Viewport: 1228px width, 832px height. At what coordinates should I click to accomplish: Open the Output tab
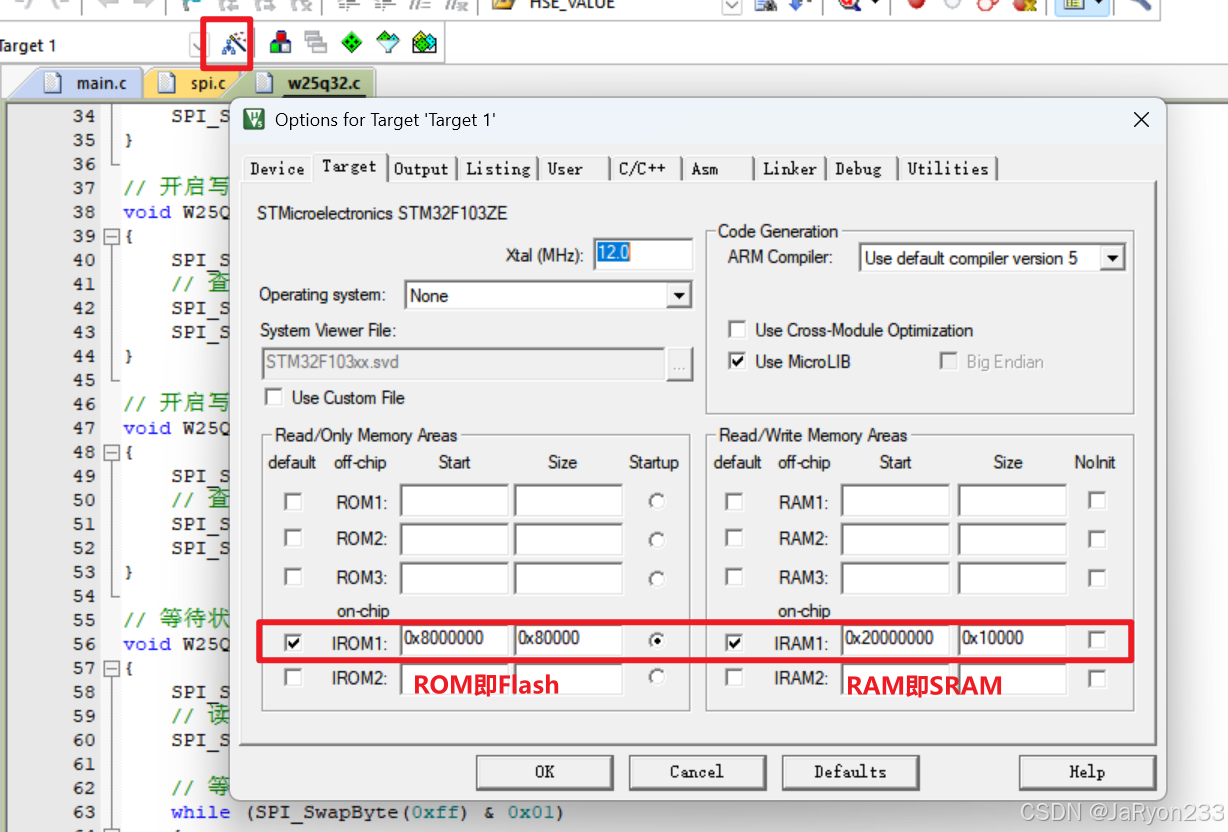[421, 169]
